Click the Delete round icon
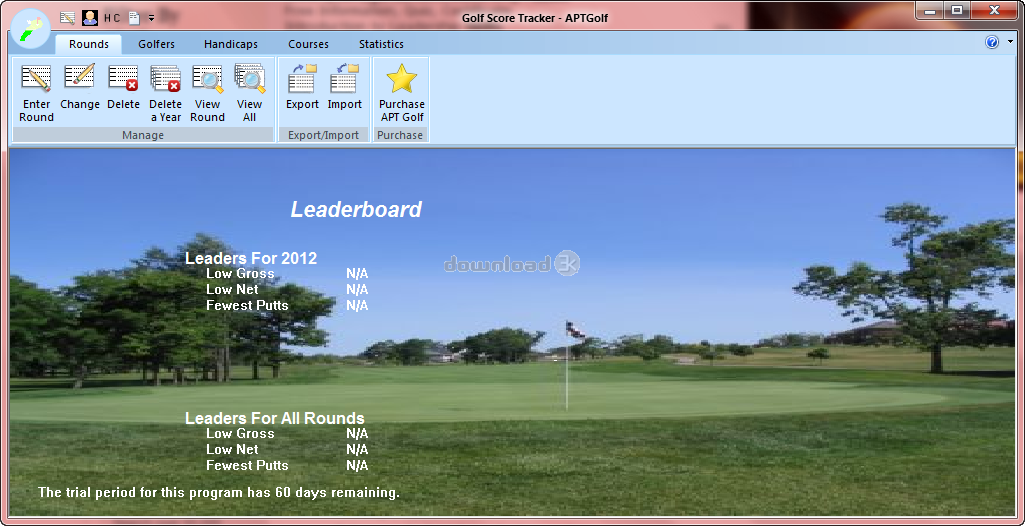1025x526 pixels. click(123, 80)
